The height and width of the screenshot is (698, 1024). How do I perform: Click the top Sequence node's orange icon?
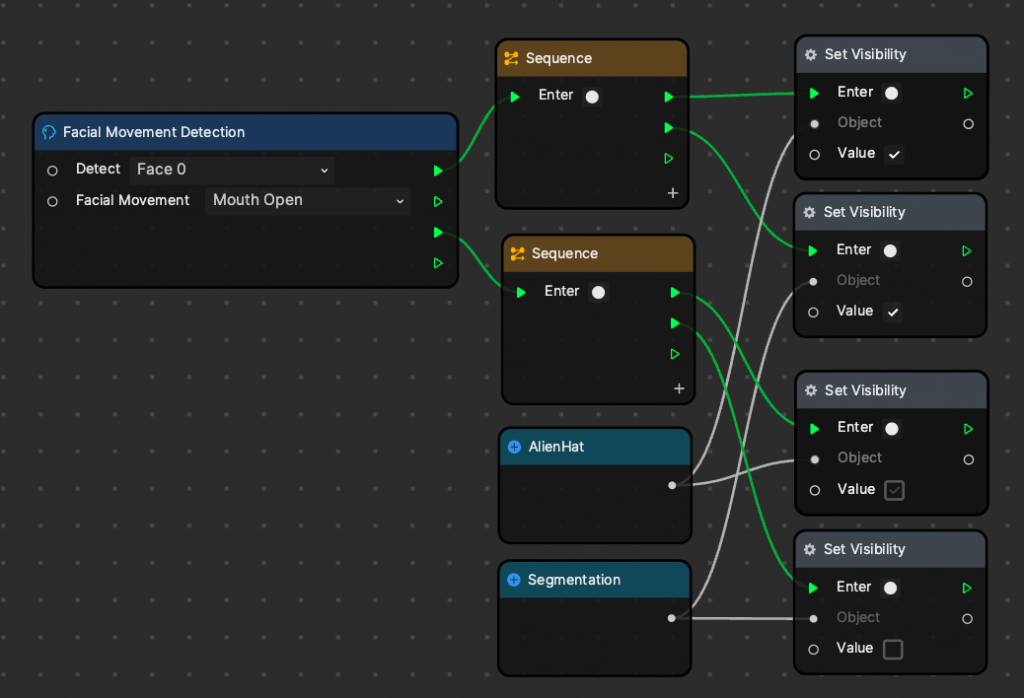pyautogui.click(x=511, y=59)
